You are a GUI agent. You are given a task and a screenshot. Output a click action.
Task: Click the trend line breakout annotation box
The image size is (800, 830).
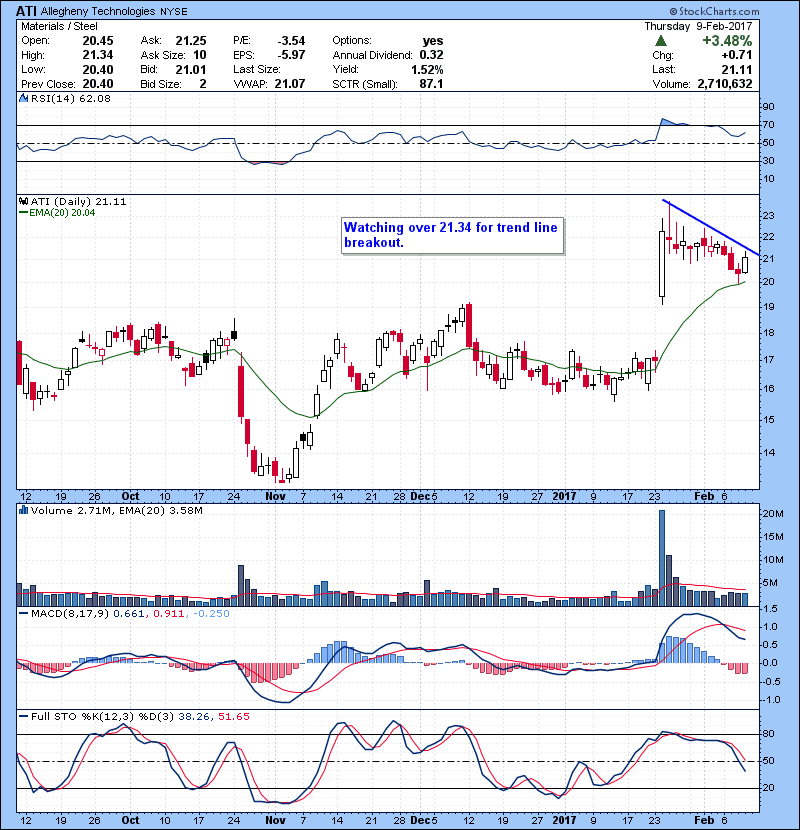coord(452,236)
